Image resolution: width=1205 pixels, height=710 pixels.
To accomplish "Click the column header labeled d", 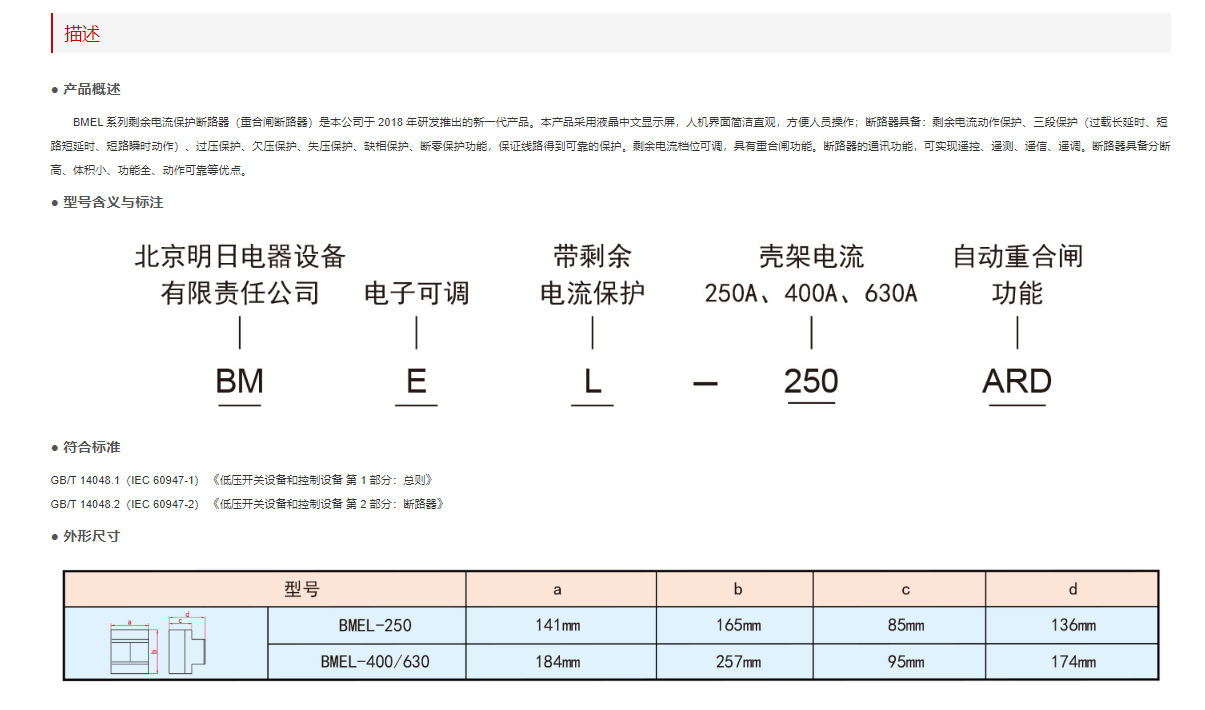I will coord(1072,589).
